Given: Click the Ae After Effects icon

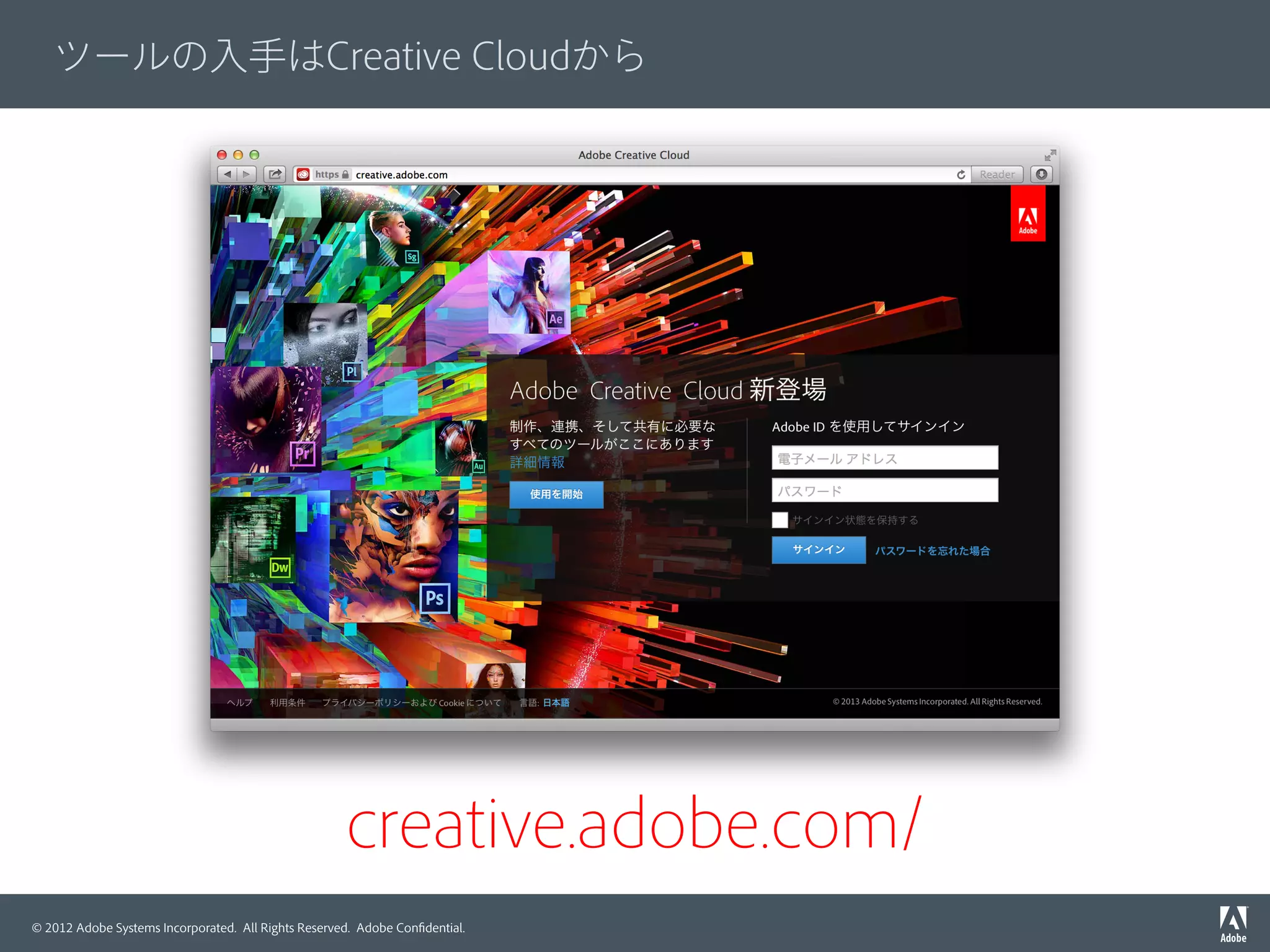Looking at the screenshot, I should pos(556,319).
